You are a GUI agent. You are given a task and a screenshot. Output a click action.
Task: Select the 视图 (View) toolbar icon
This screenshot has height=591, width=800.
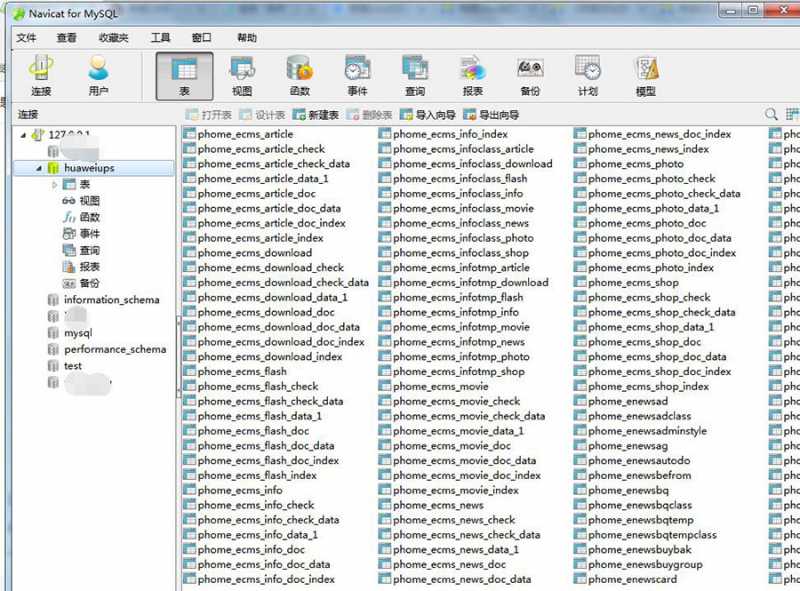[242, 75]
